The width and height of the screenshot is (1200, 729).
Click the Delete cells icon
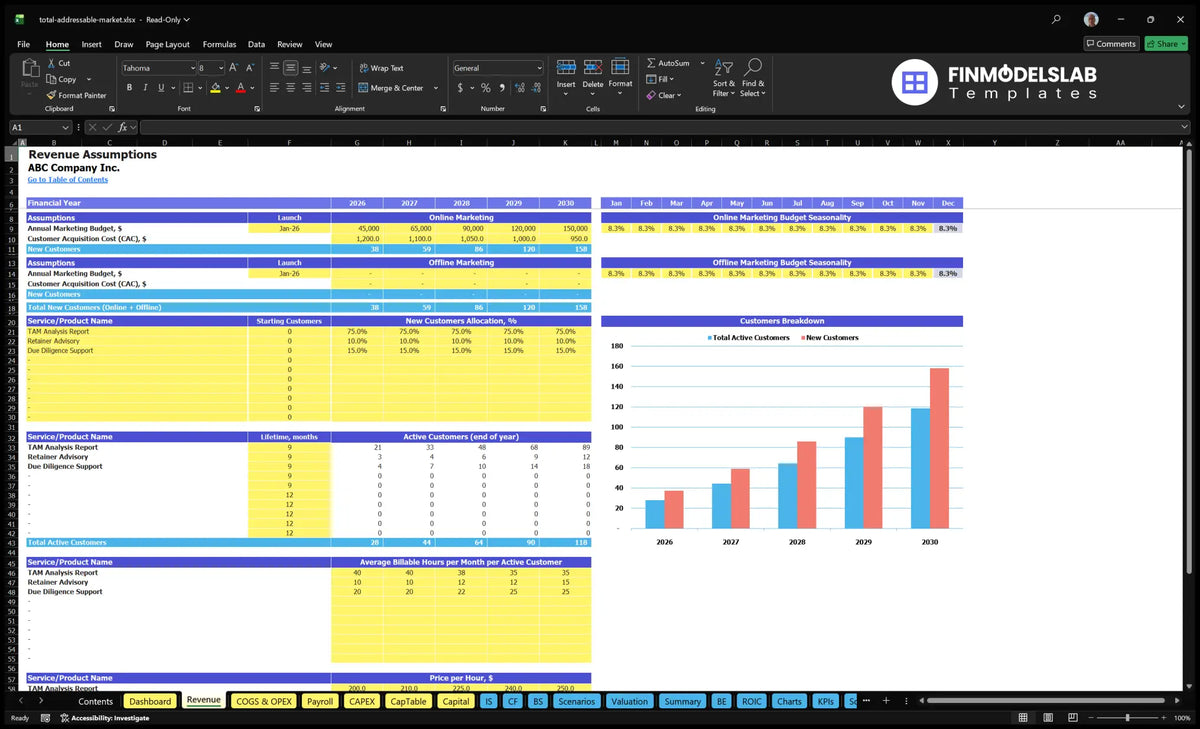click(x=593, y=67)
